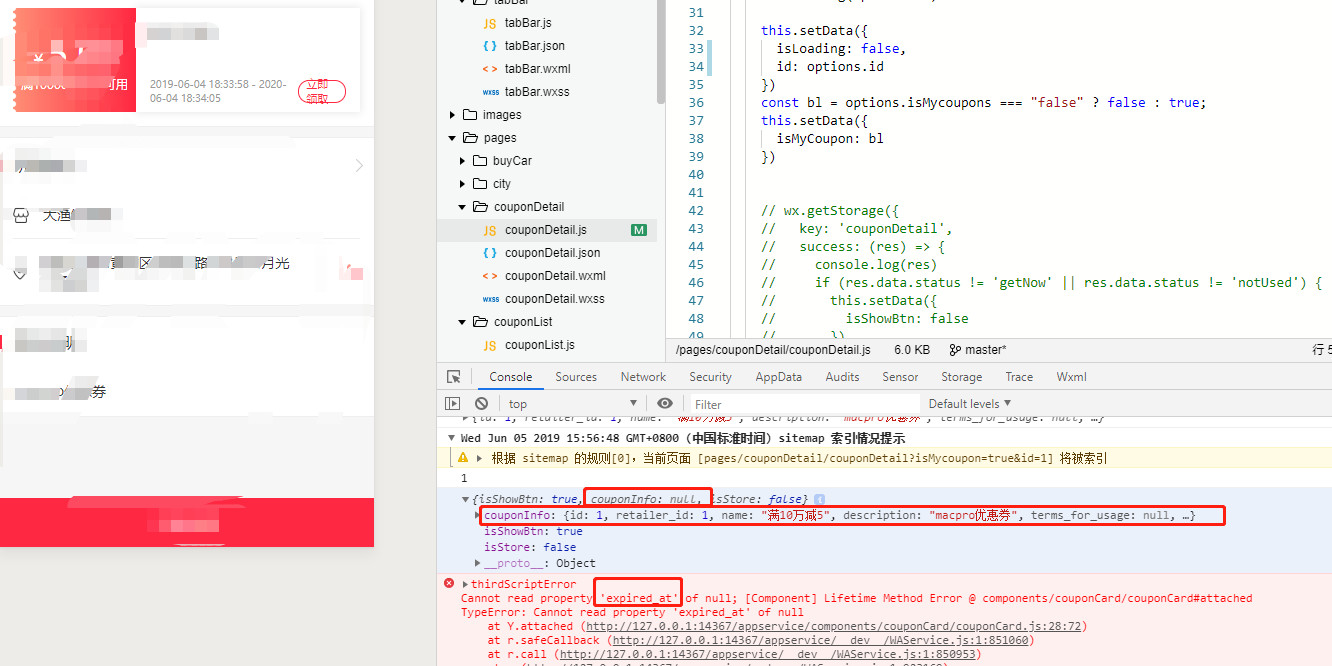Image resolution: width=1332 pixels, height=666 pixels.
Task: Switch to the Network tab
Action: coord(643,377)
